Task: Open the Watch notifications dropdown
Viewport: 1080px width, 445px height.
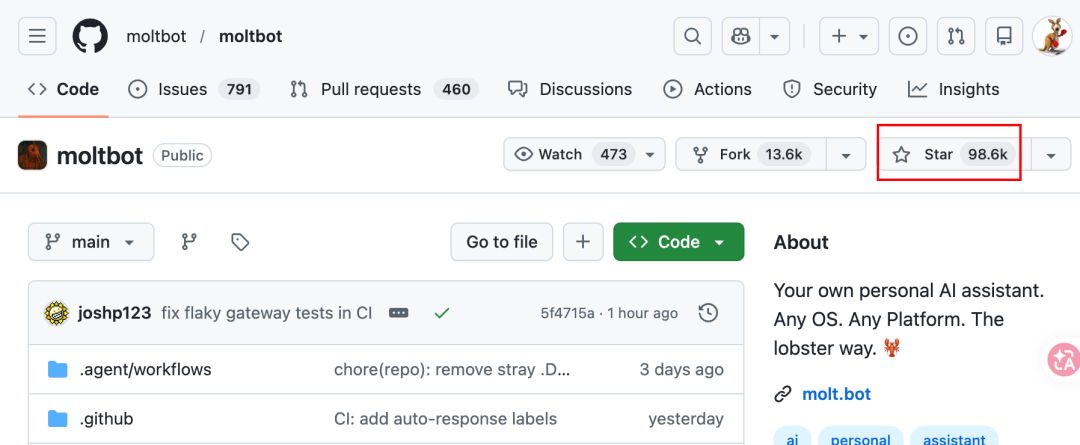Action: coord(585,154)
